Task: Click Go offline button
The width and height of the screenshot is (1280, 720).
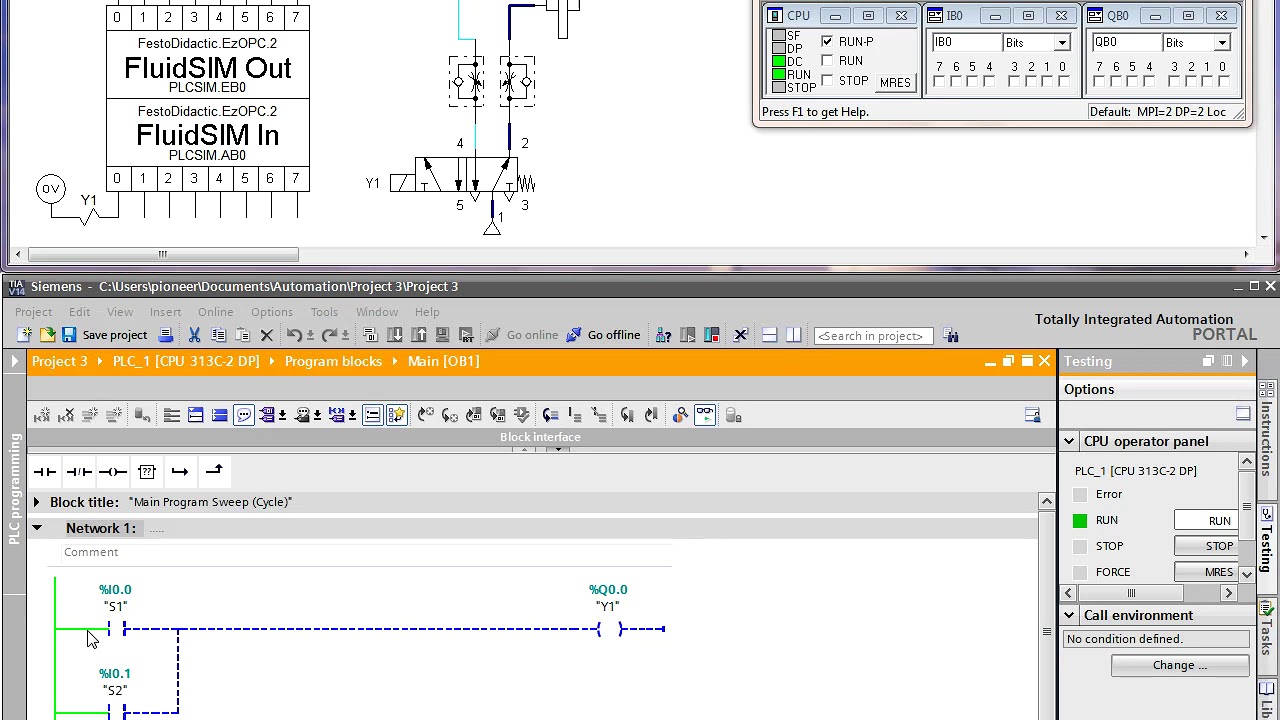Action: click(604, 335)
